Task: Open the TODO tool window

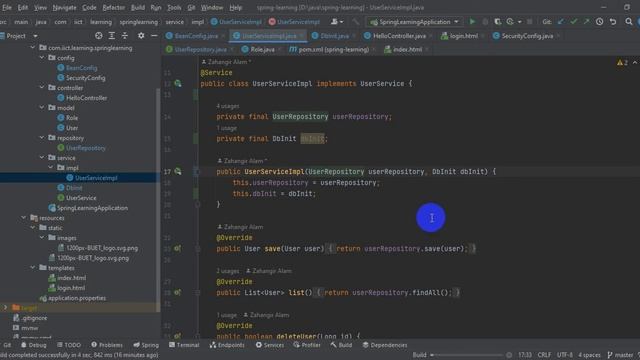Action: coord(69,345)
